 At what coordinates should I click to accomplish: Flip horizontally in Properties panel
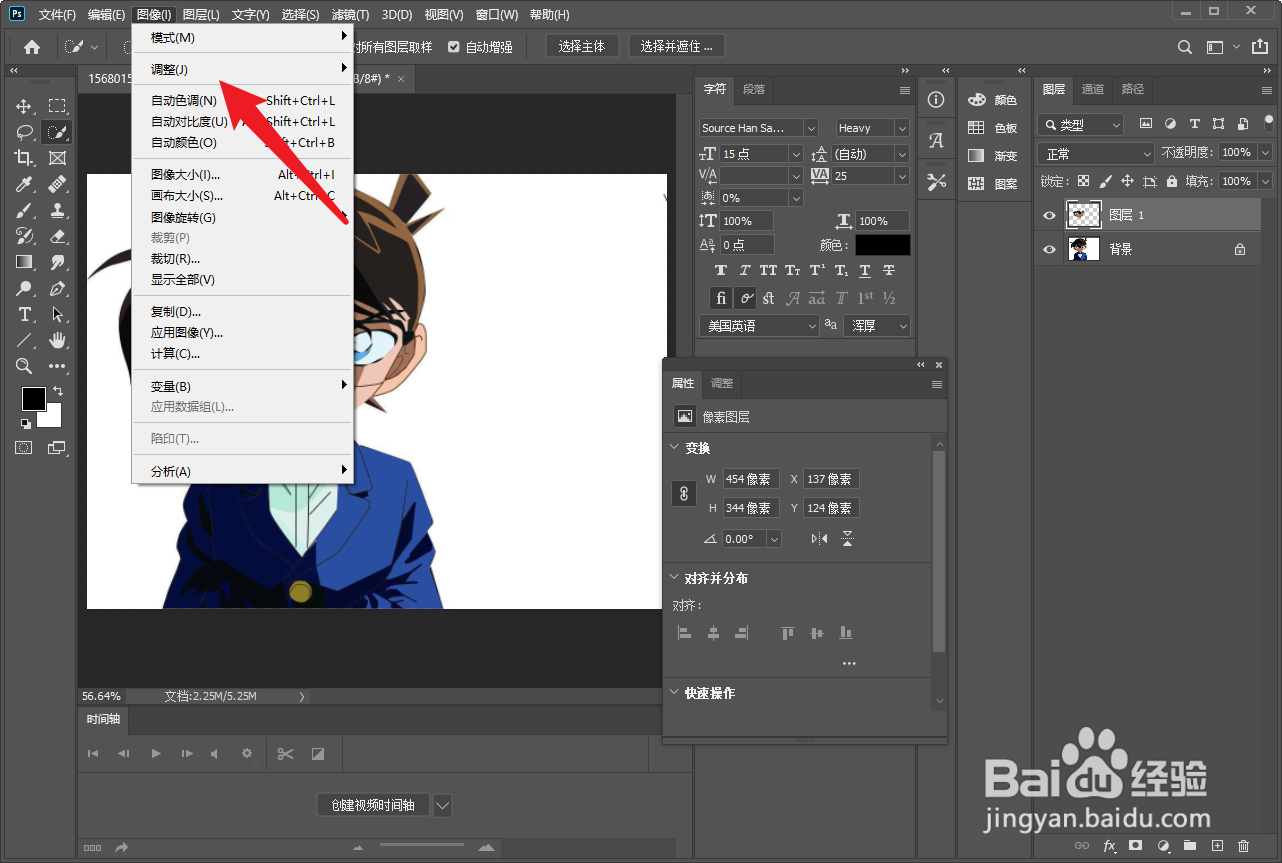point(820,539)
